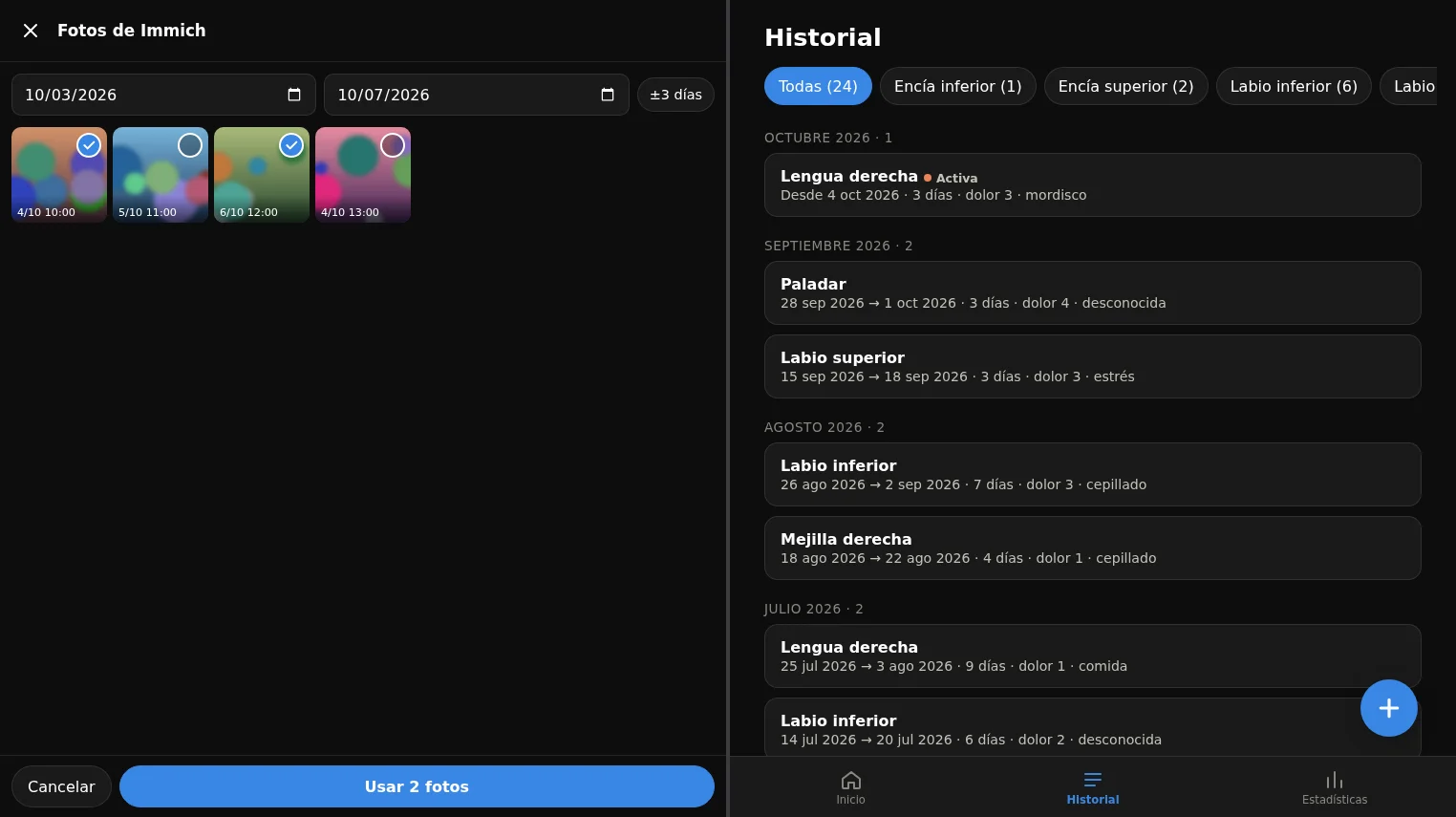Open active Lengua derecha entry
The width and height of the screenshot is (1456, 817).
1092,185
